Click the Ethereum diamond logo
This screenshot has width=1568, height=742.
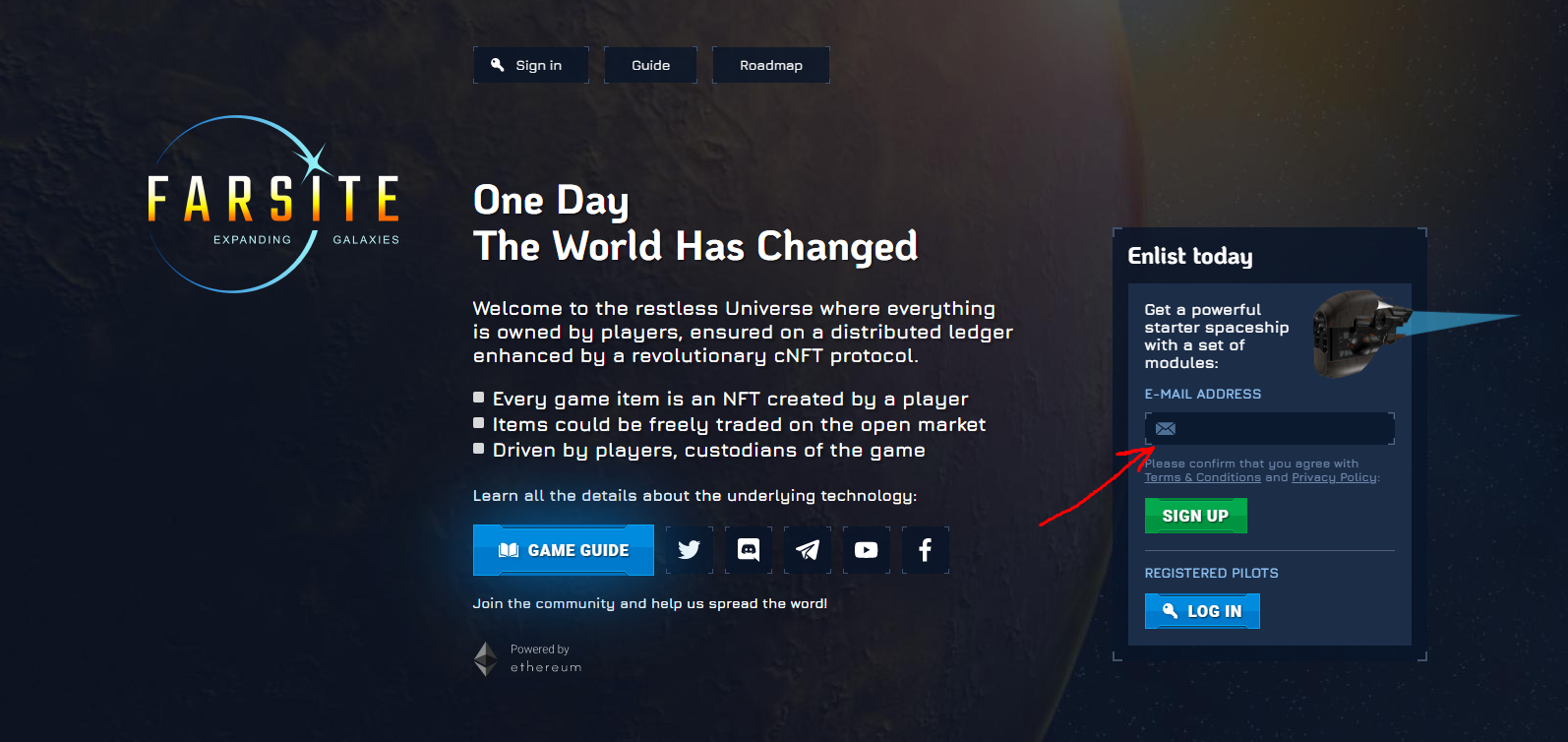click(x=486, y=659)
